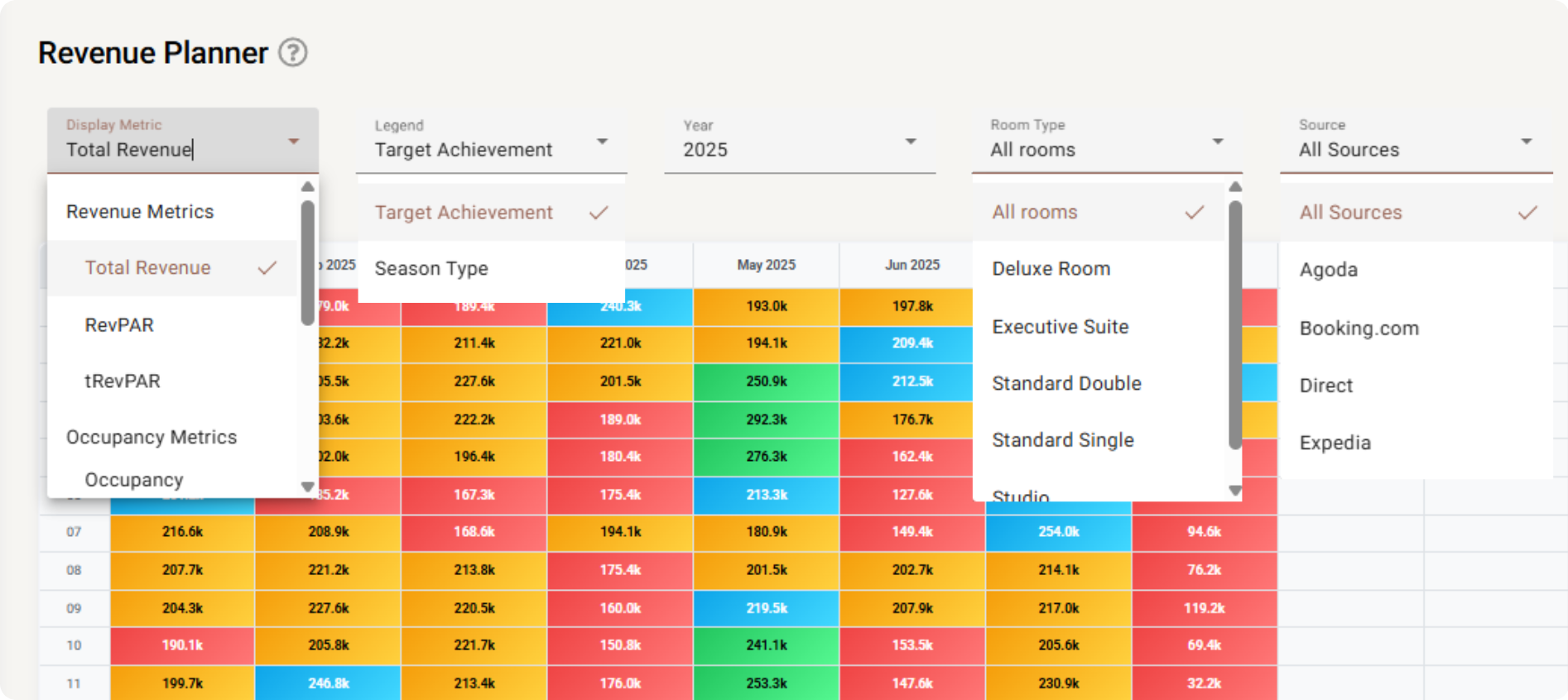Click the help icon beside Revenue Planner

tap(292, 53)
